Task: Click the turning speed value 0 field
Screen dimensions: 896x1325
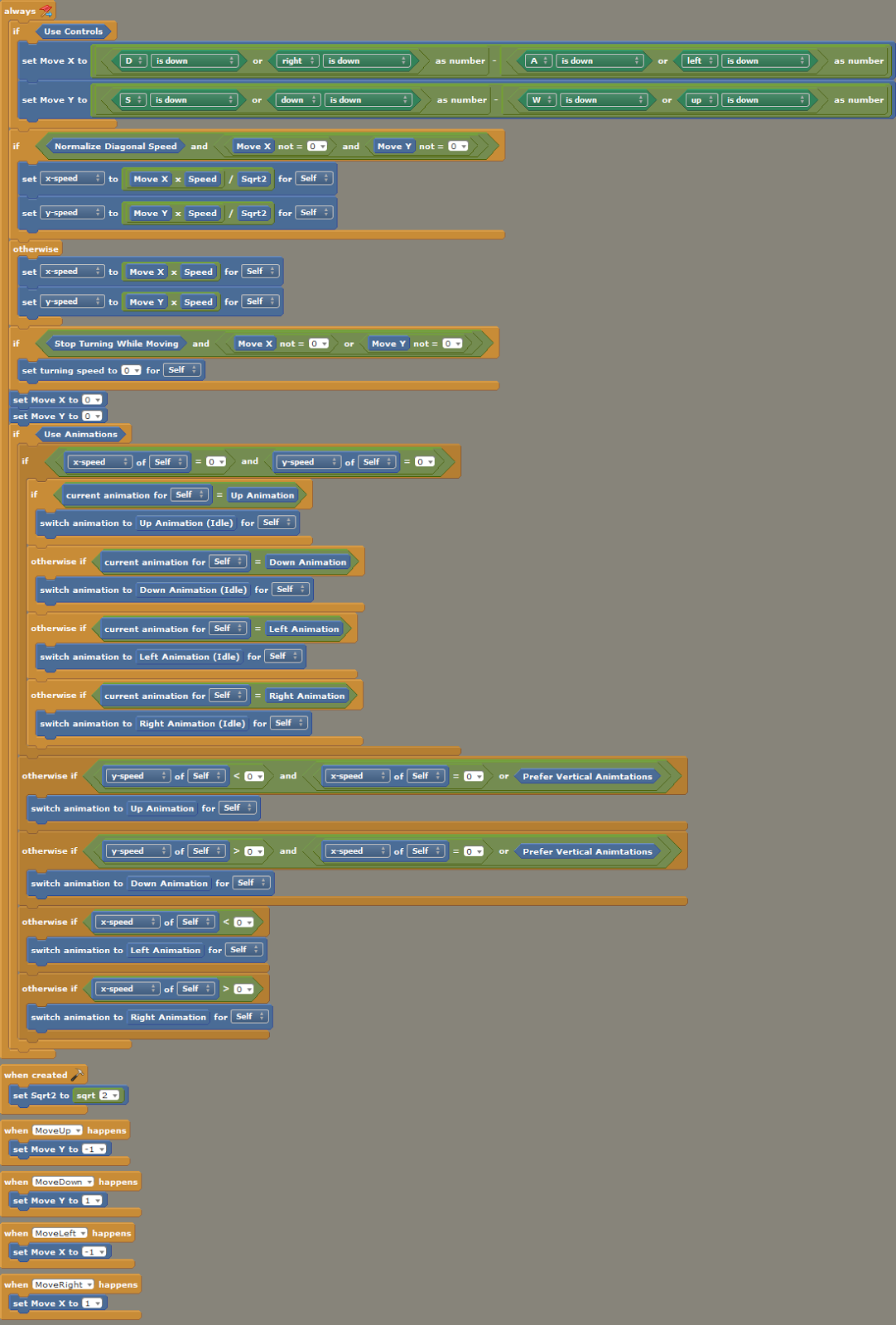Action: 131,370
